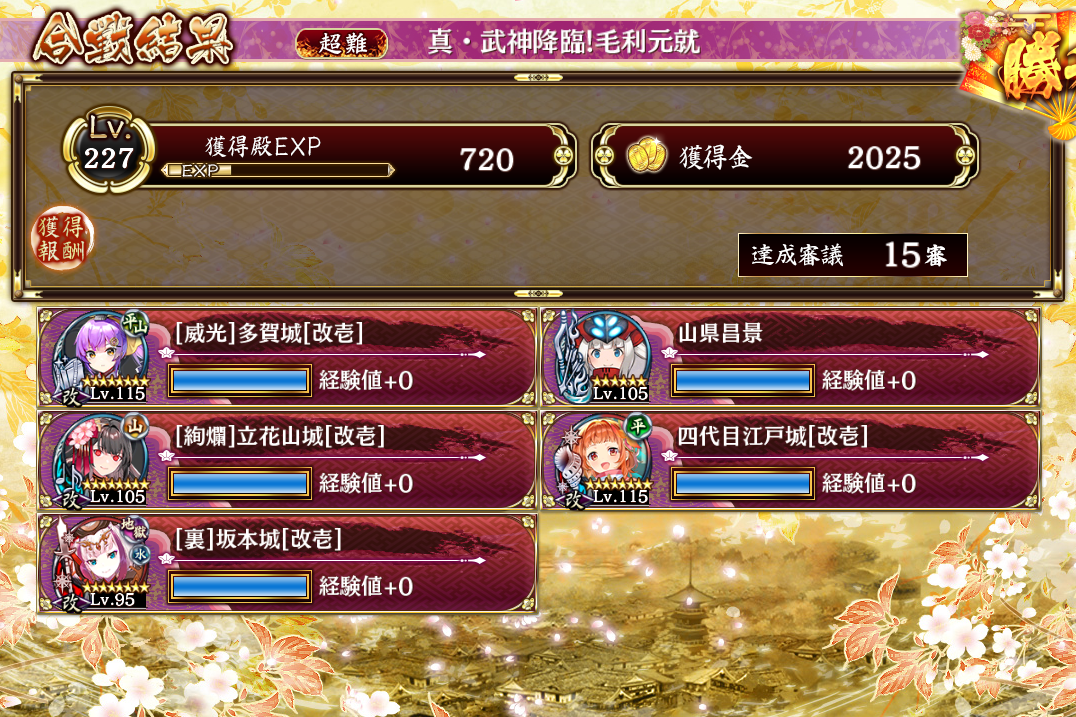Click the 超難 difficulty badge
1076x717 pixels.
coord(341,43)
